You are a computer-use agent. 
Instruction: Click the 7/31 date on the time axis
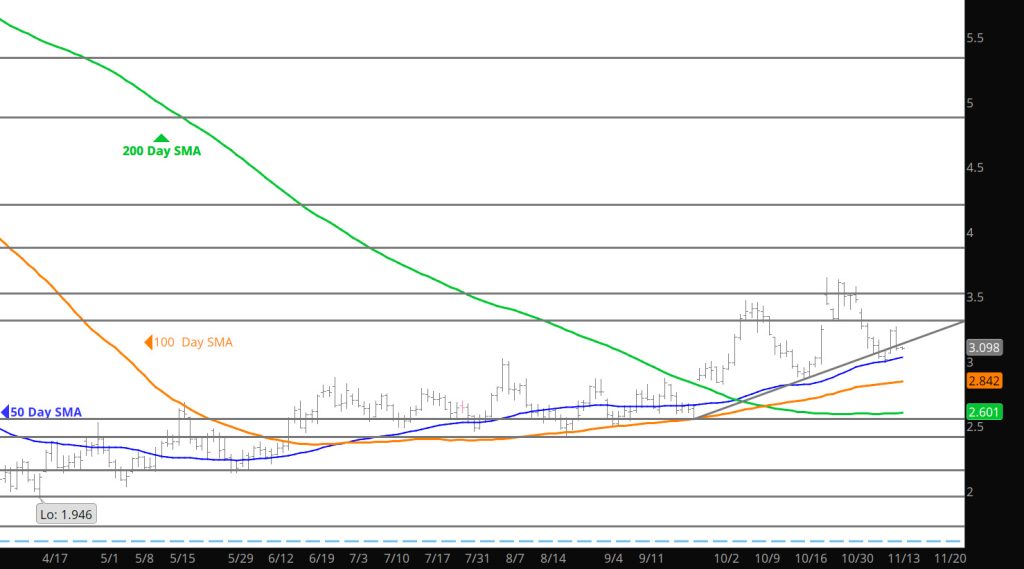(478, 558)
